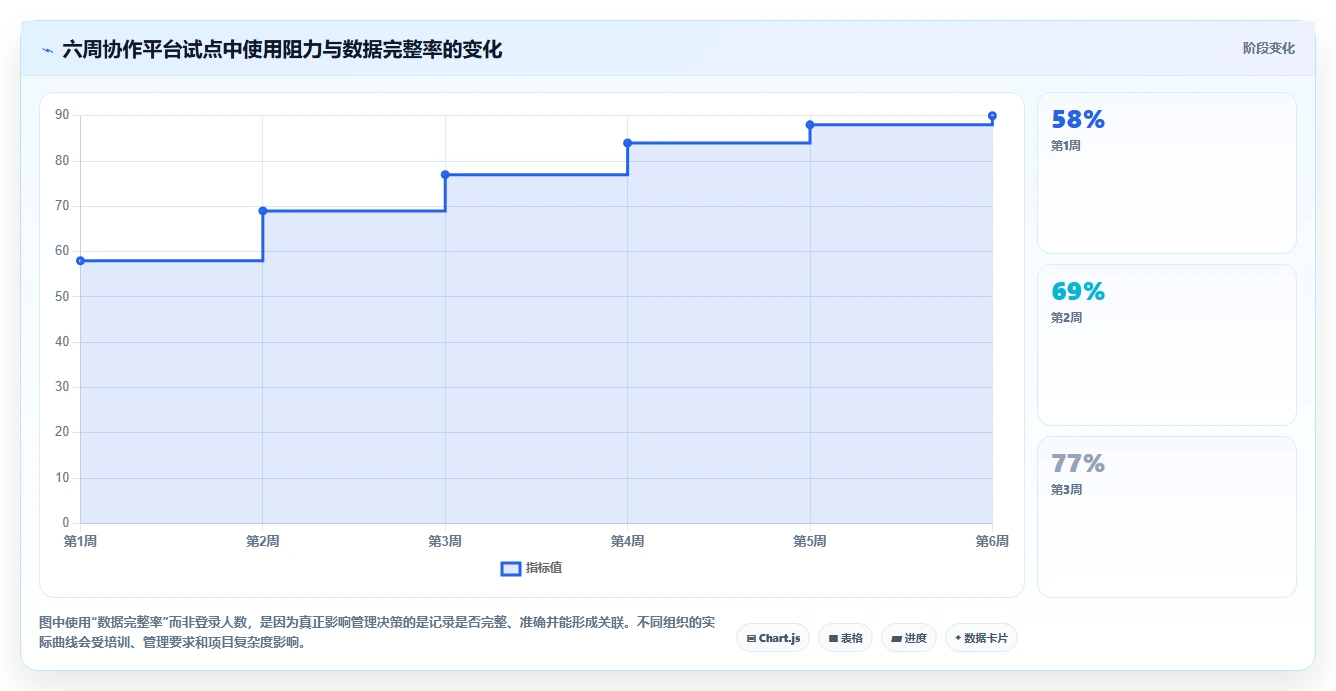Click the 第1周 data point at 58
Screen dimensions: 1336x691
pos(80,261)
